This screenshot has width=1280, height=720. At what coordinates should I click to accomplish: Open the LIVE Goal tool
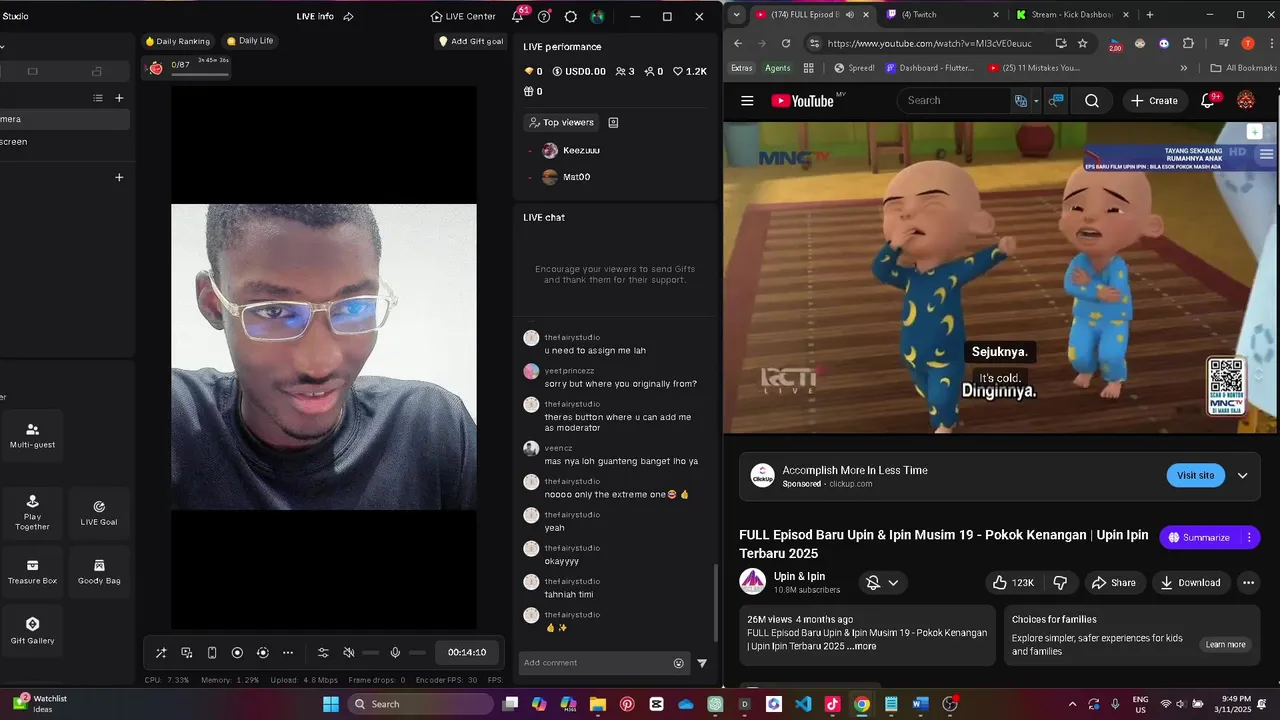tap(99, 513)
